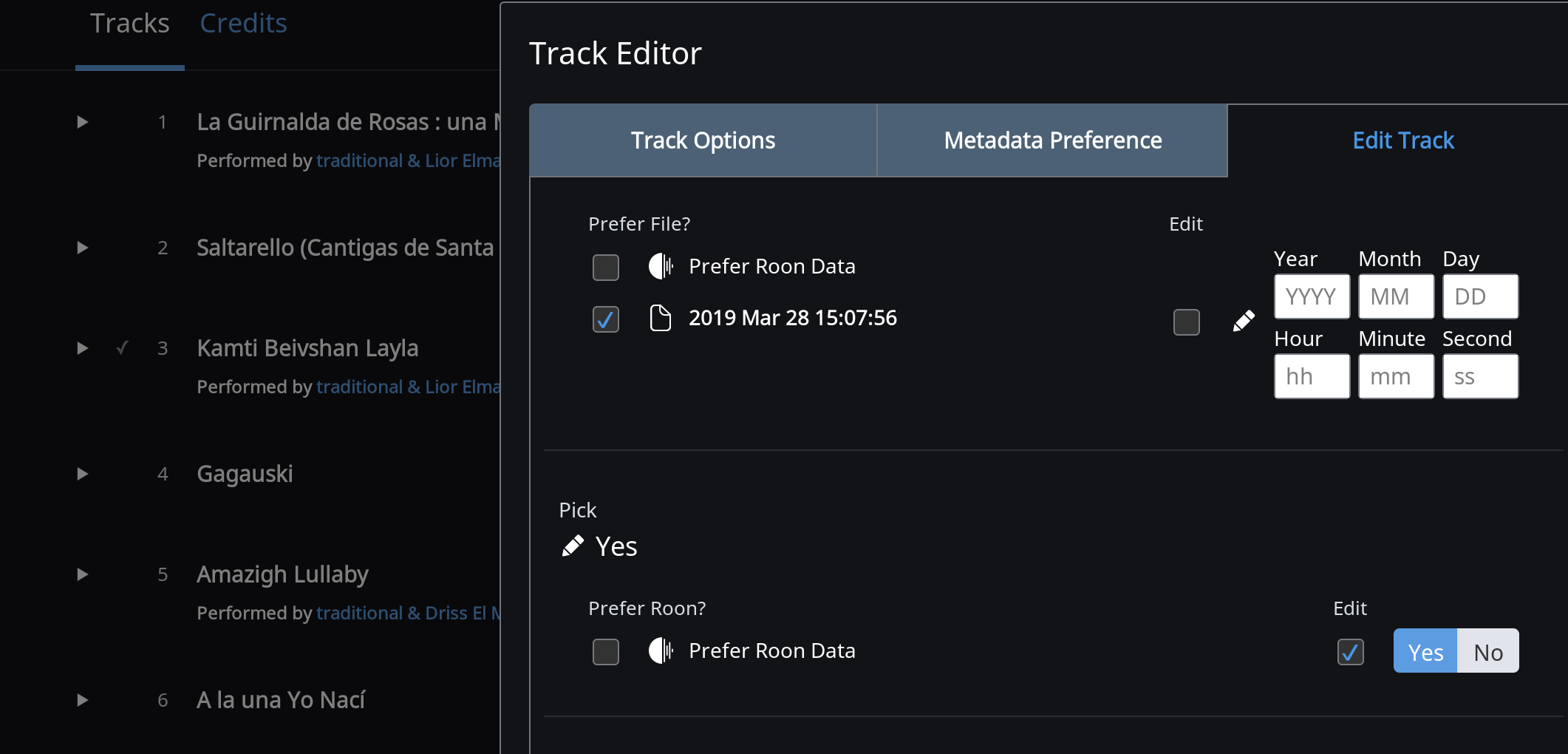Open the Metadata Preference tab
Viewport: 1568px width, 754px height.
[x=1053, y=140]
